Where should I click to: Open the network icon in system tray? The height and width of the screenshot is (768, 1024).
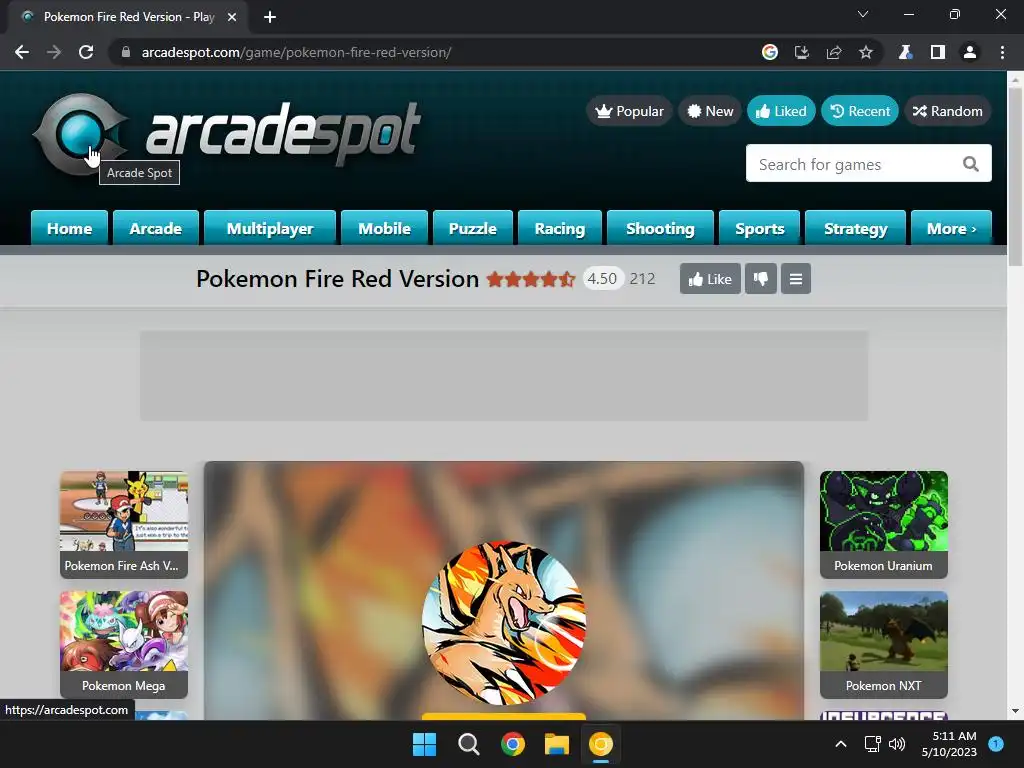point(872,744)
